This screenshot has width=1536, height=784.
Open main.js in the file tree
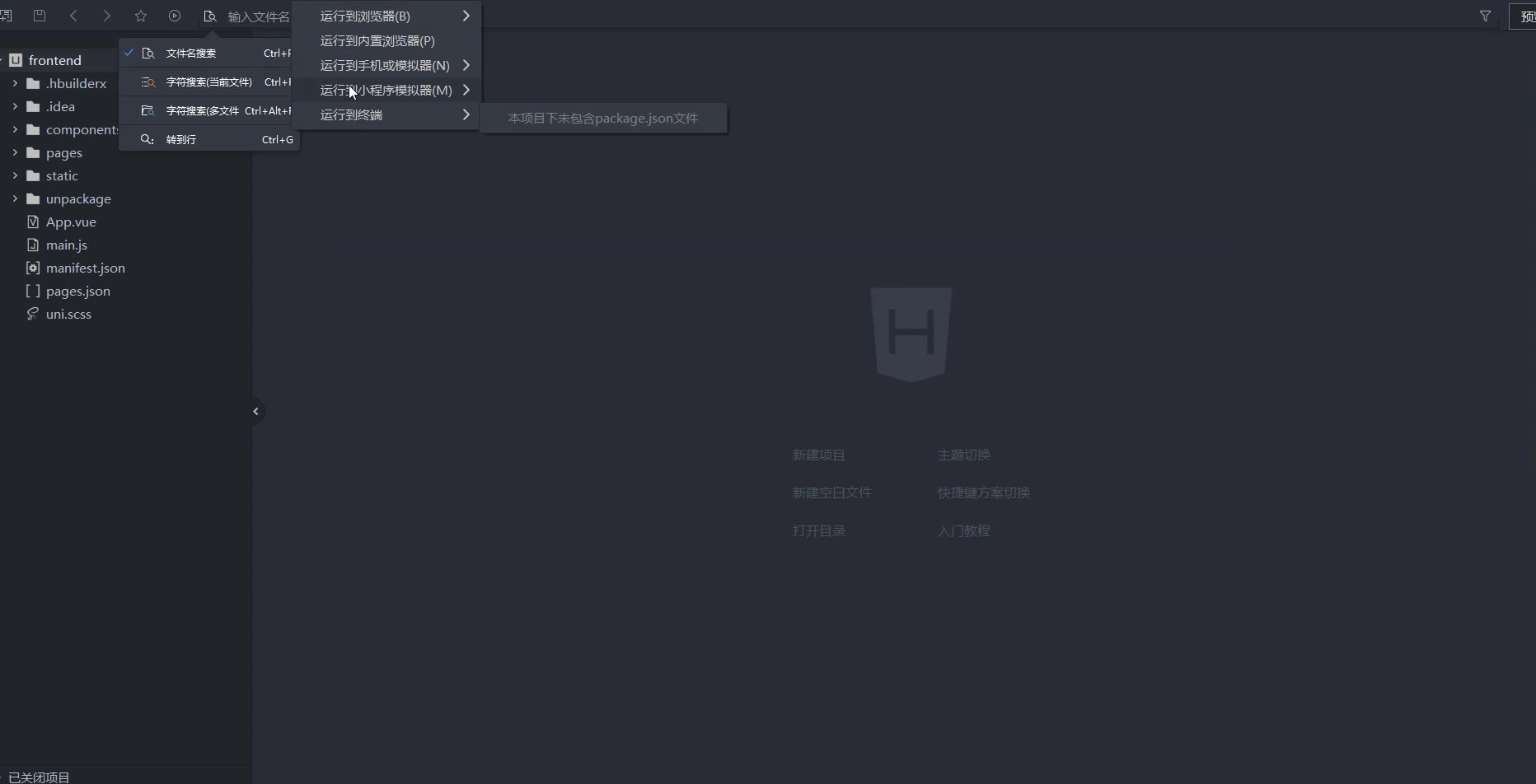[x=67, y=245]
